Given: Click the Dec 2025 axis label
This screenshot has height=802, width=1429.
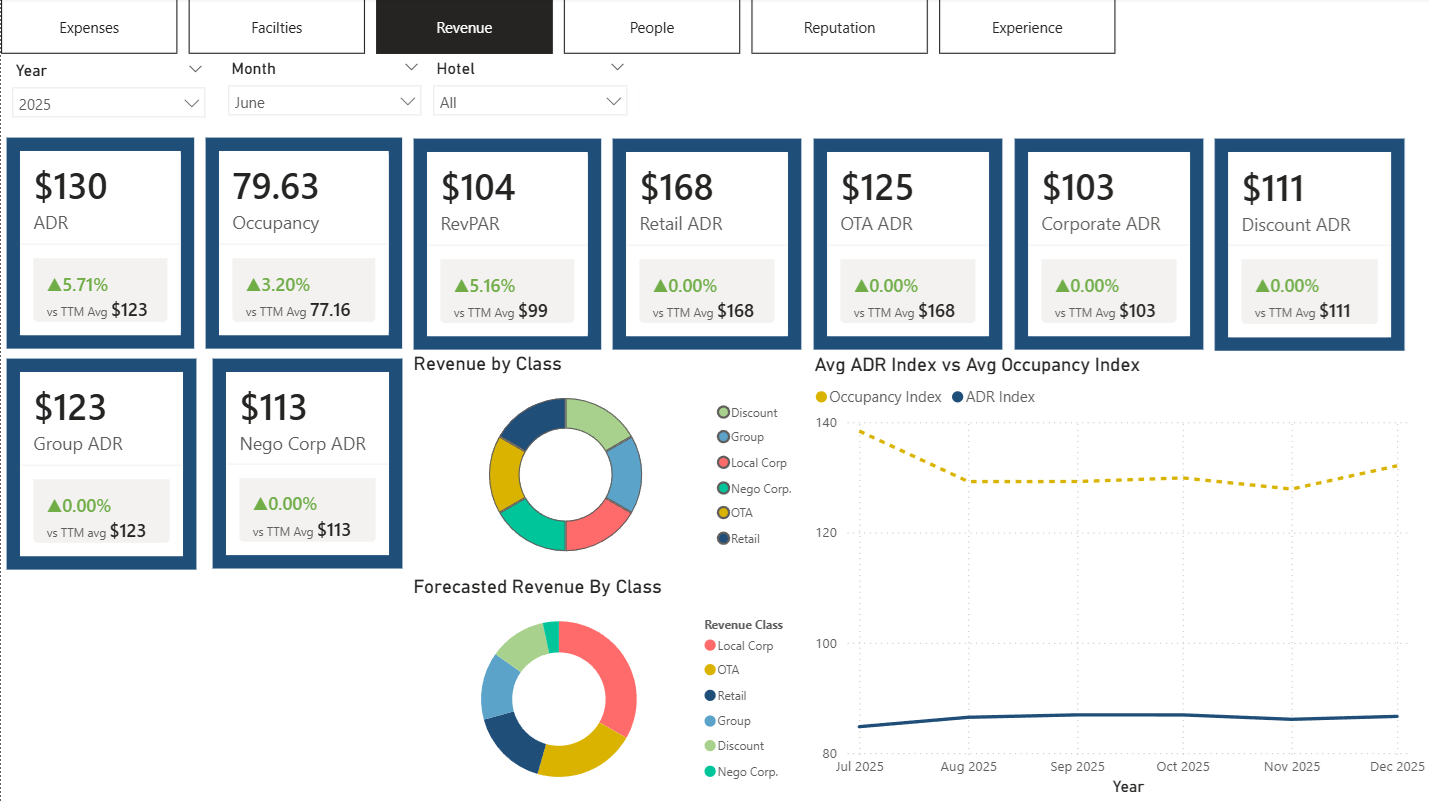Looking at the screenshot, I should coord(1397,767).
